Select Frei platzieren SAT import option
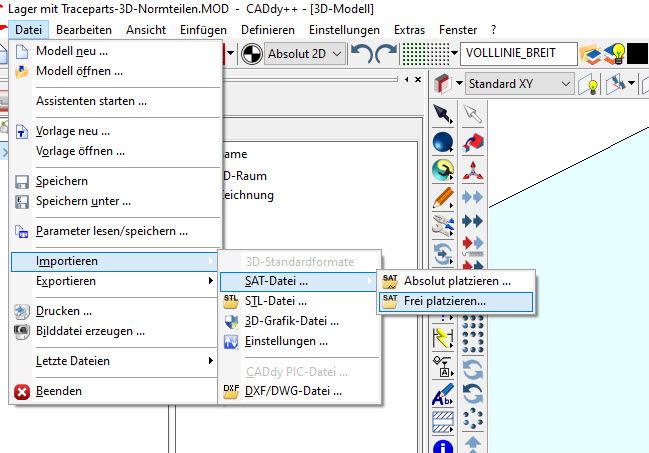Screen dimensions: 649x453 (x=456, y=301)
